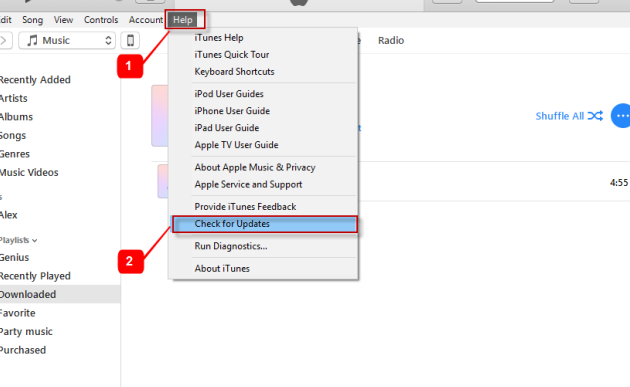Select Recently Added in sidebar
The height and width of the screenshot is (387, 630).
tap(35, 80)
